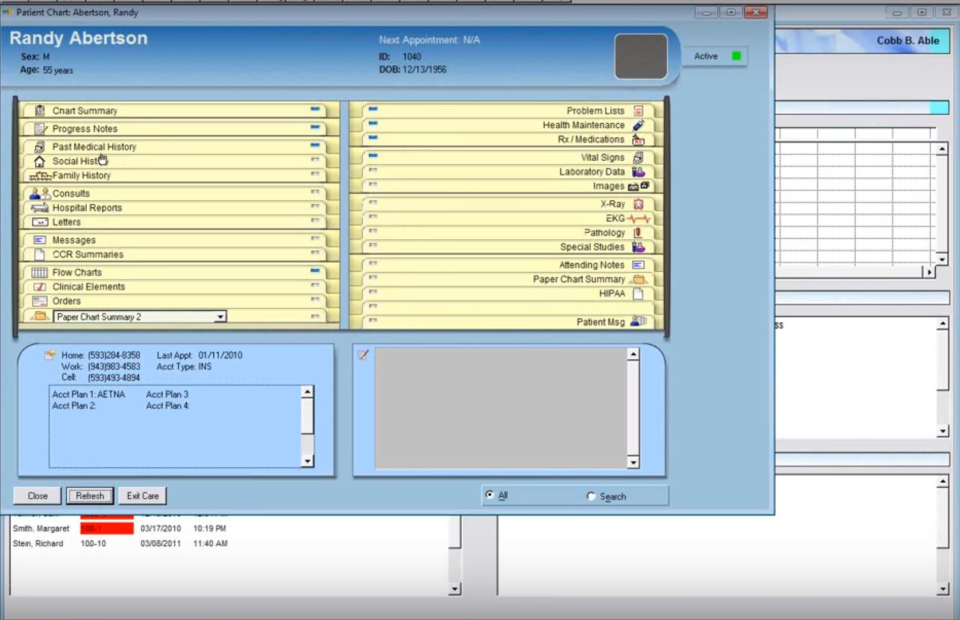Open the Messages icon
This screenshot has height=620, width=960.
(40, 240)
